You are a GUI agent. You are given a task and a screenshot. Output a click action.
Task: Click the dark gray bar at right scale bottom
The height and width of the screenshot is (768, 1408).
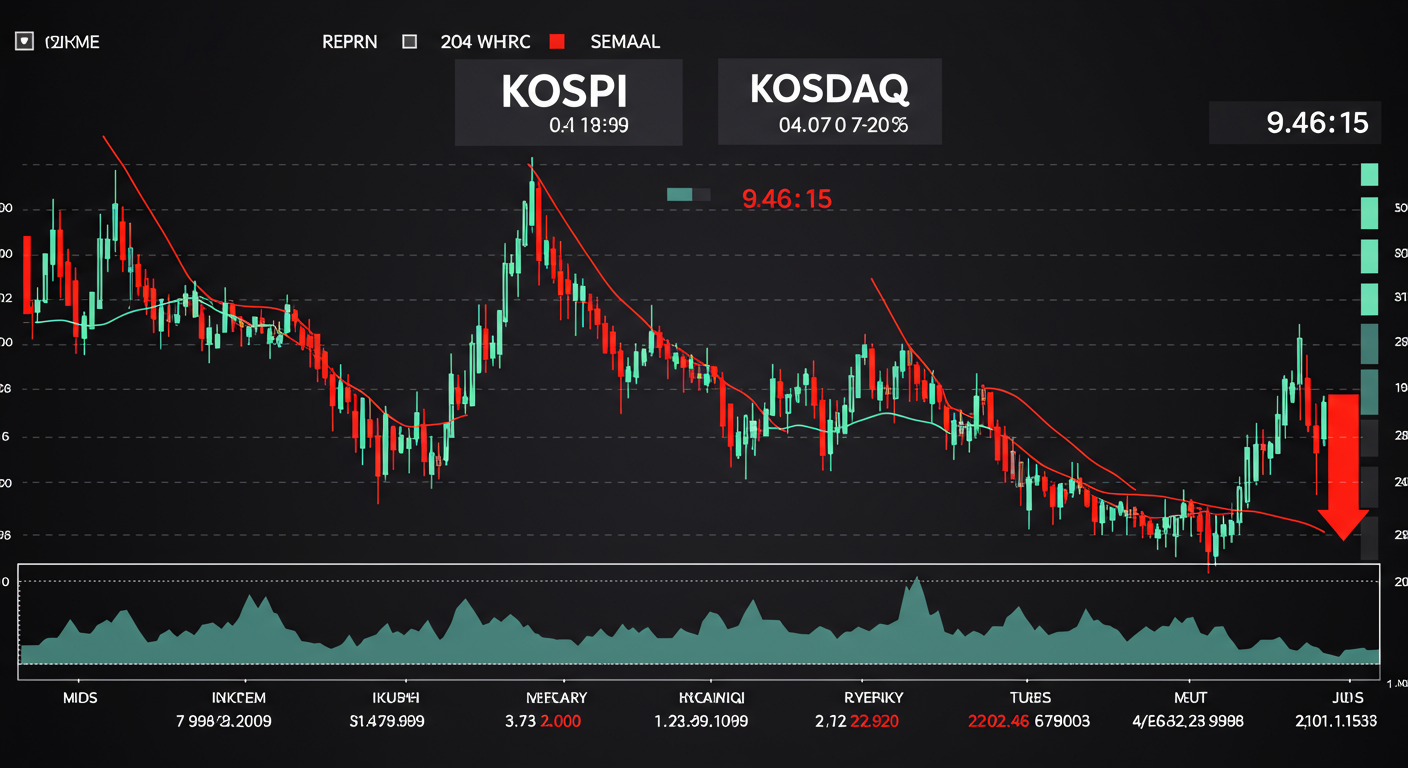point(1369,538)
